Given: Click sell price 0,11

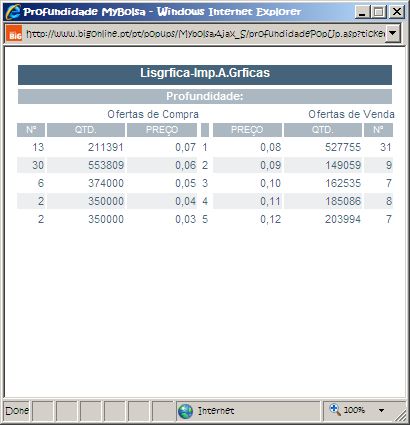Looking at the screenshot, I should click(271, 201).
